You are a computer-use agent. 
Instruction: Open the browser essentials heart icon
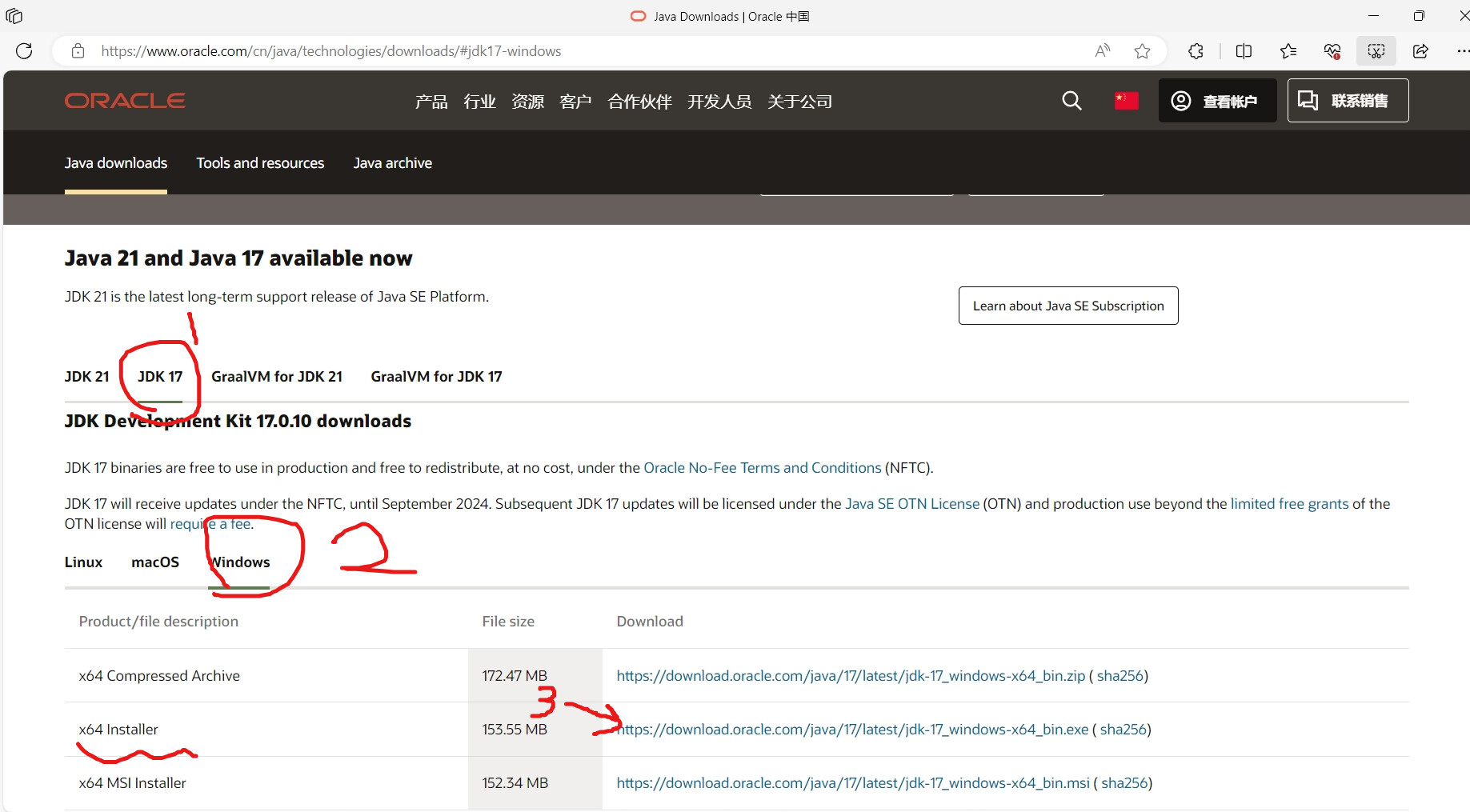1332,51
